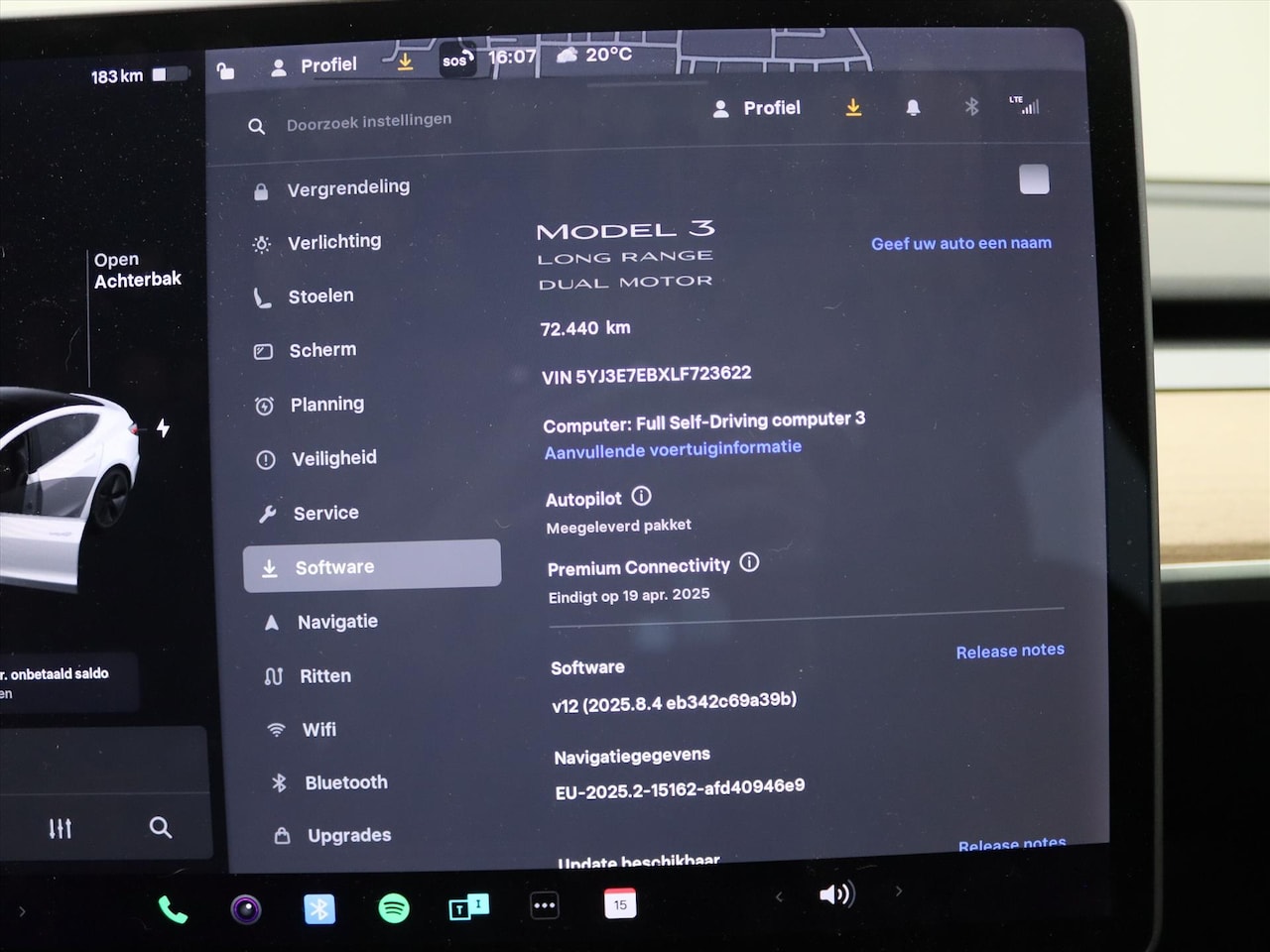Click download icon next to top-bar Profiel
The width and height of the screenshot is (1270, 952).
point(405,61)
